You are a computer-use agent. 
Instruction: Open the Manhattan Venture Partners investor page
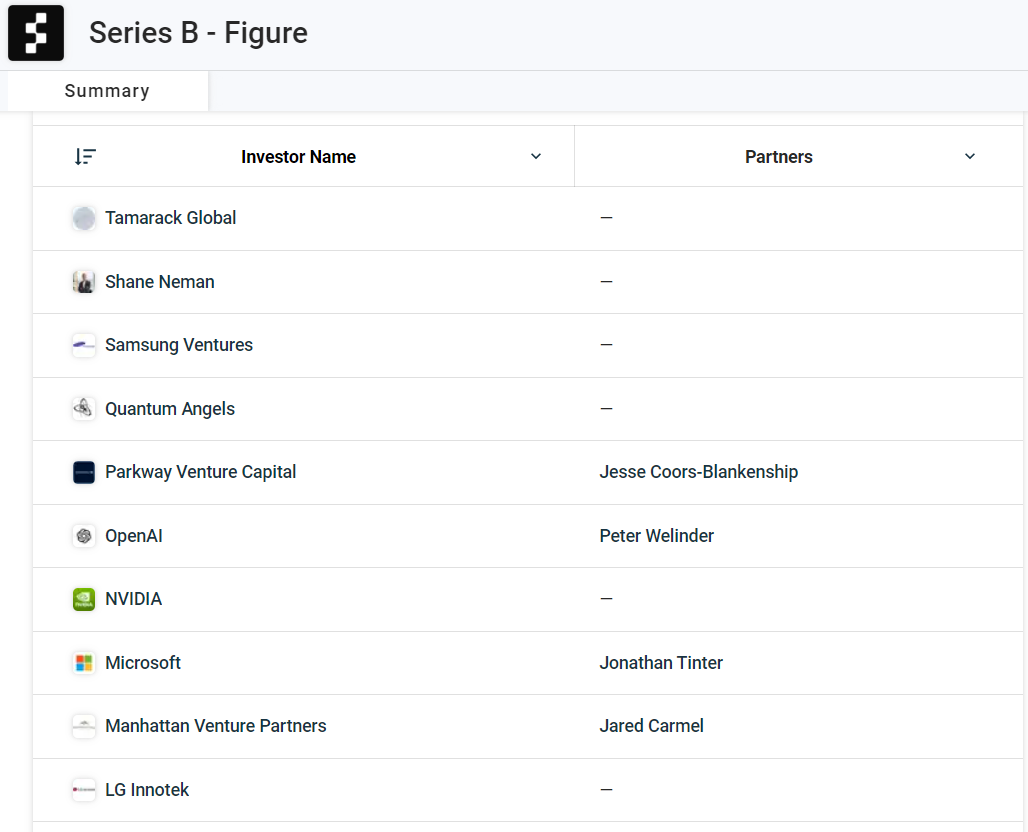pos(215,726)
